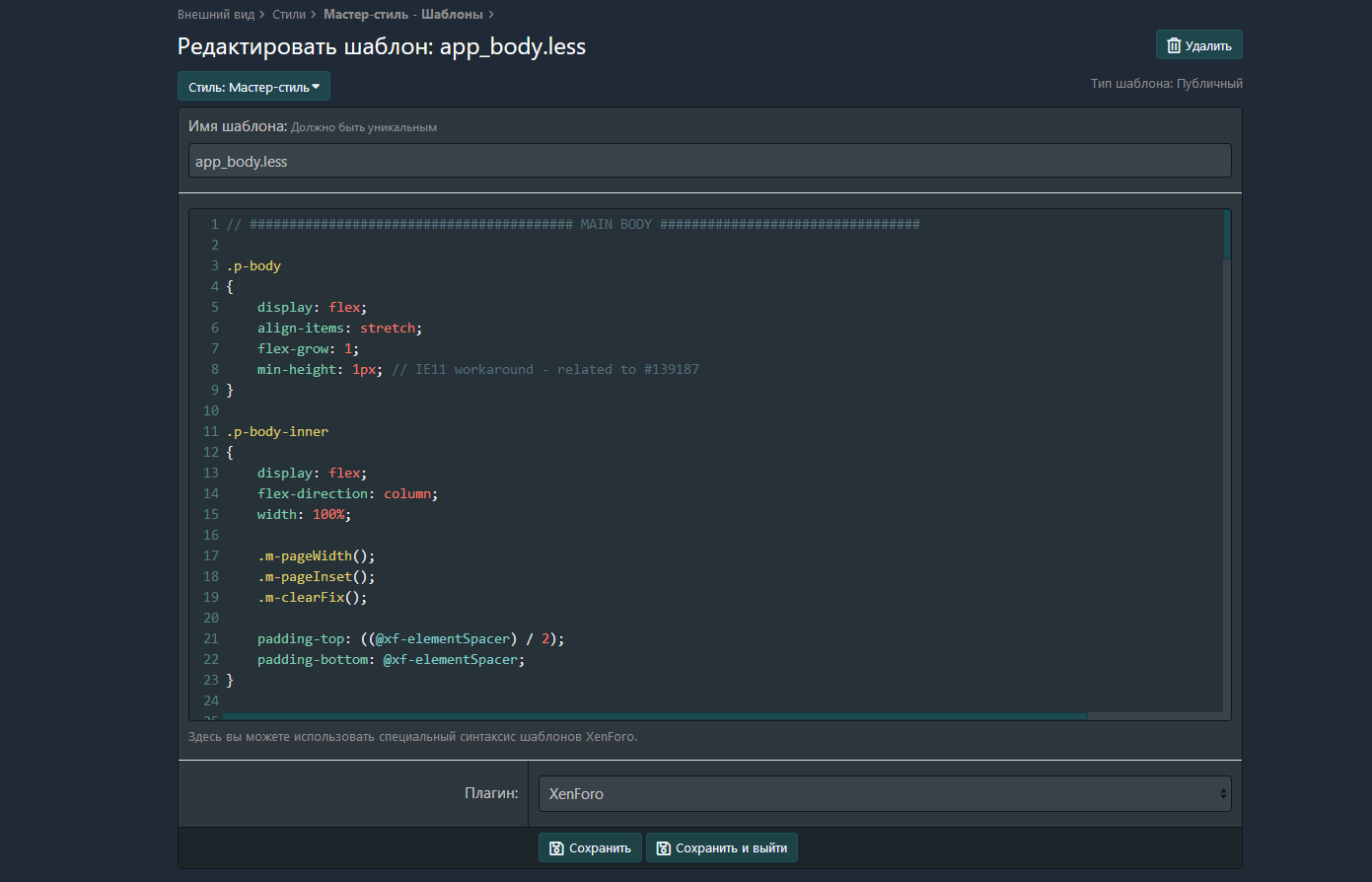Click the code editor vertical scrollbar
The image size is (1372, 882).
[1227, 235]
